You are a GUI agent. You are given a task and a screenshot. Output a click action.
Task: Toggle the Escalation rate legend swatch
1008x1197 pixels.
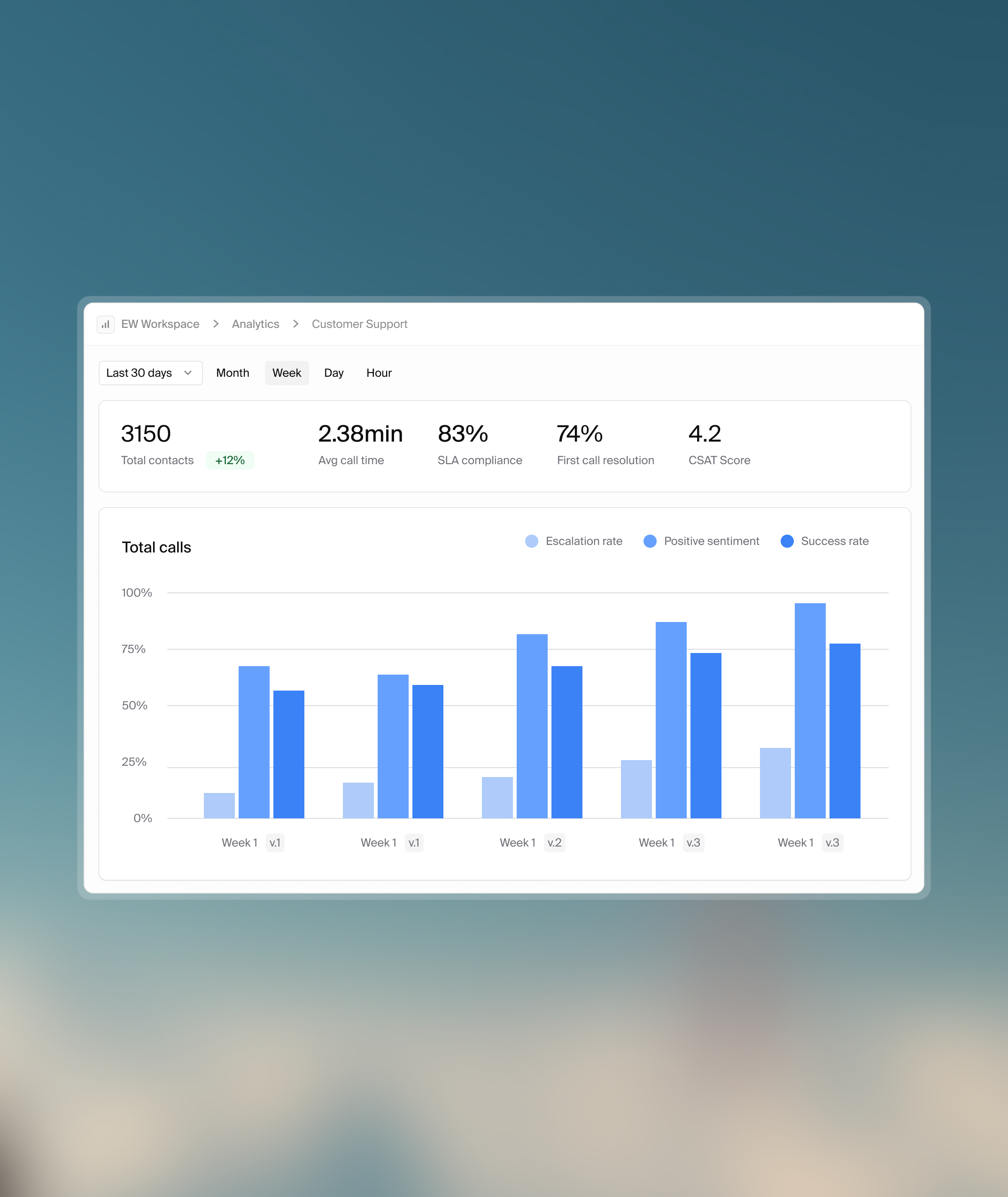531,541
